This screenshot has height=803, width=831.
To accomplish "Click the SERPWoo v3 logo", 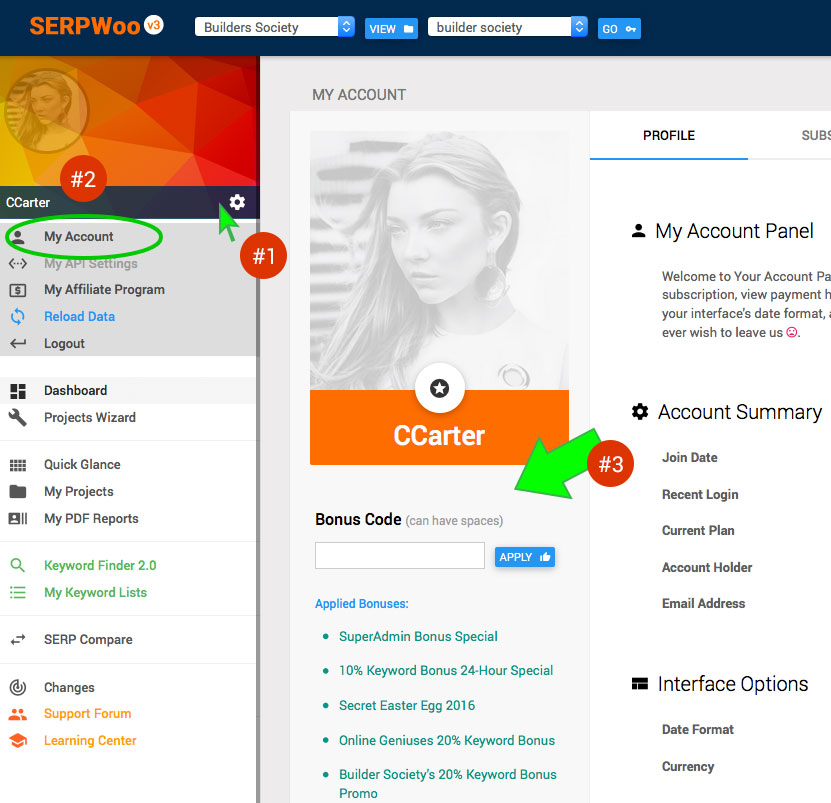I will [96, 26].
